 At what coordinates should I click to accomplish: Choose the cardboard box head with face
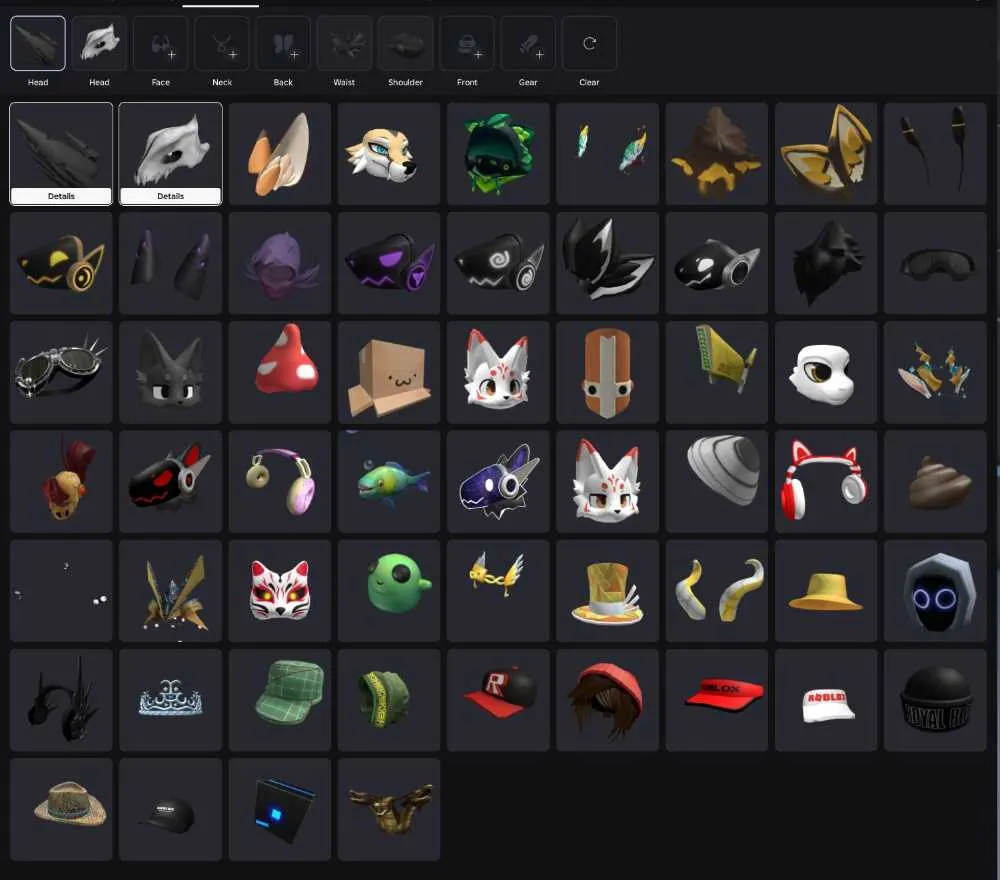[x=389, y=372]
